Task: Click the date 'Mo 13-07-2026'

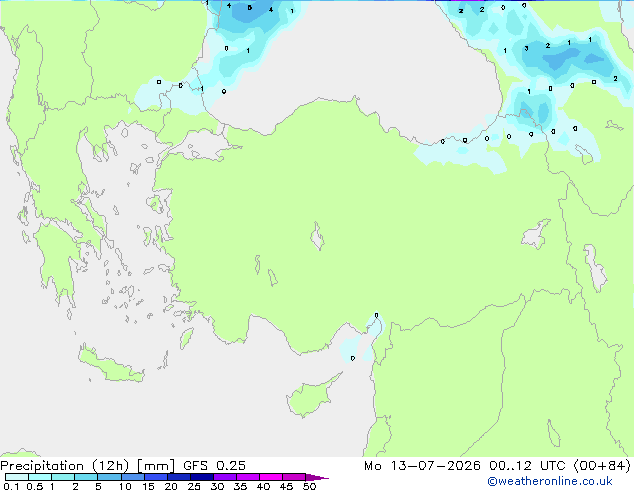Action: click(422, 466)
